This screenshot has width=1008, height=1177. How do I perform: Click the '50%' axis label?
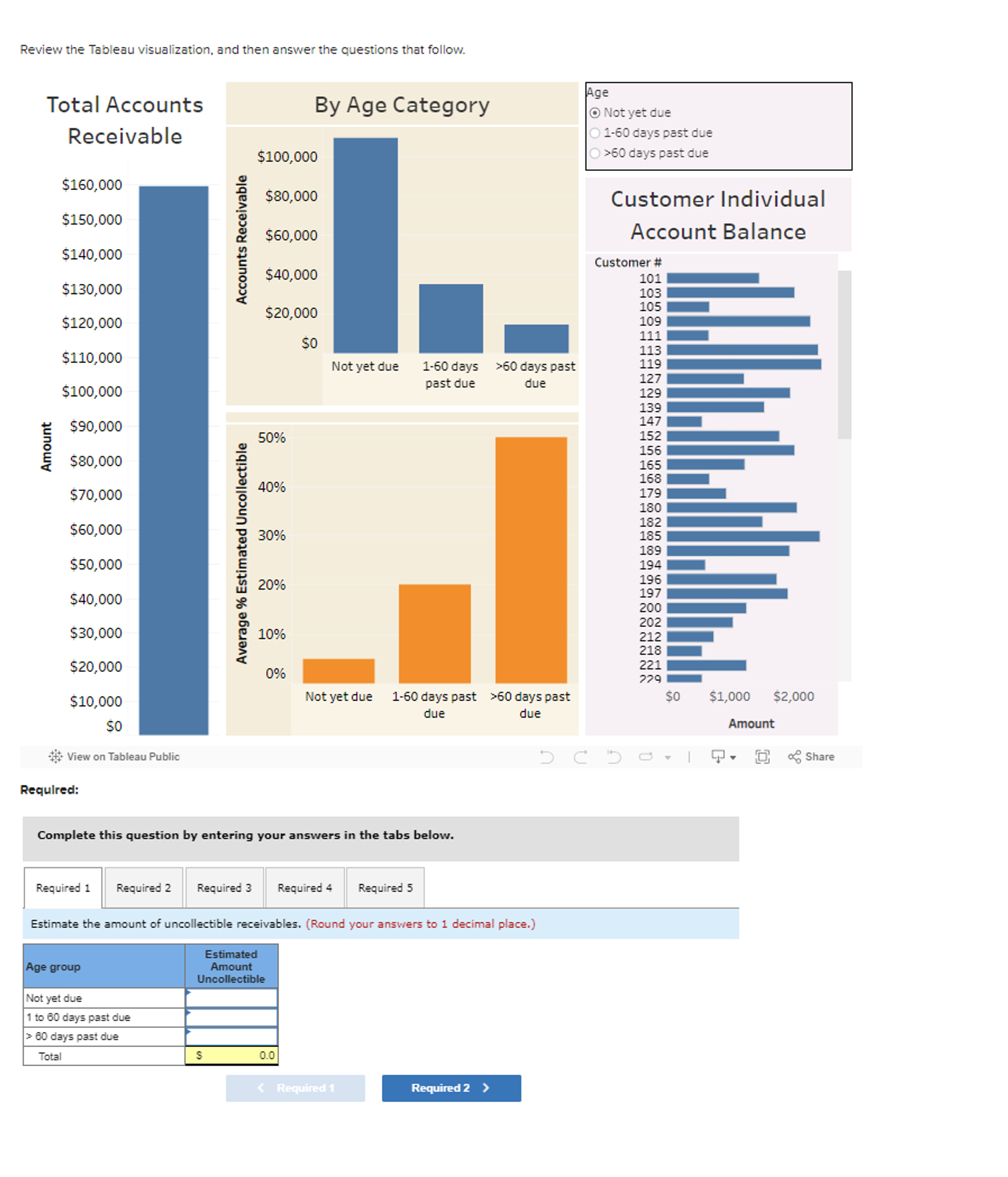coord(272,438)
